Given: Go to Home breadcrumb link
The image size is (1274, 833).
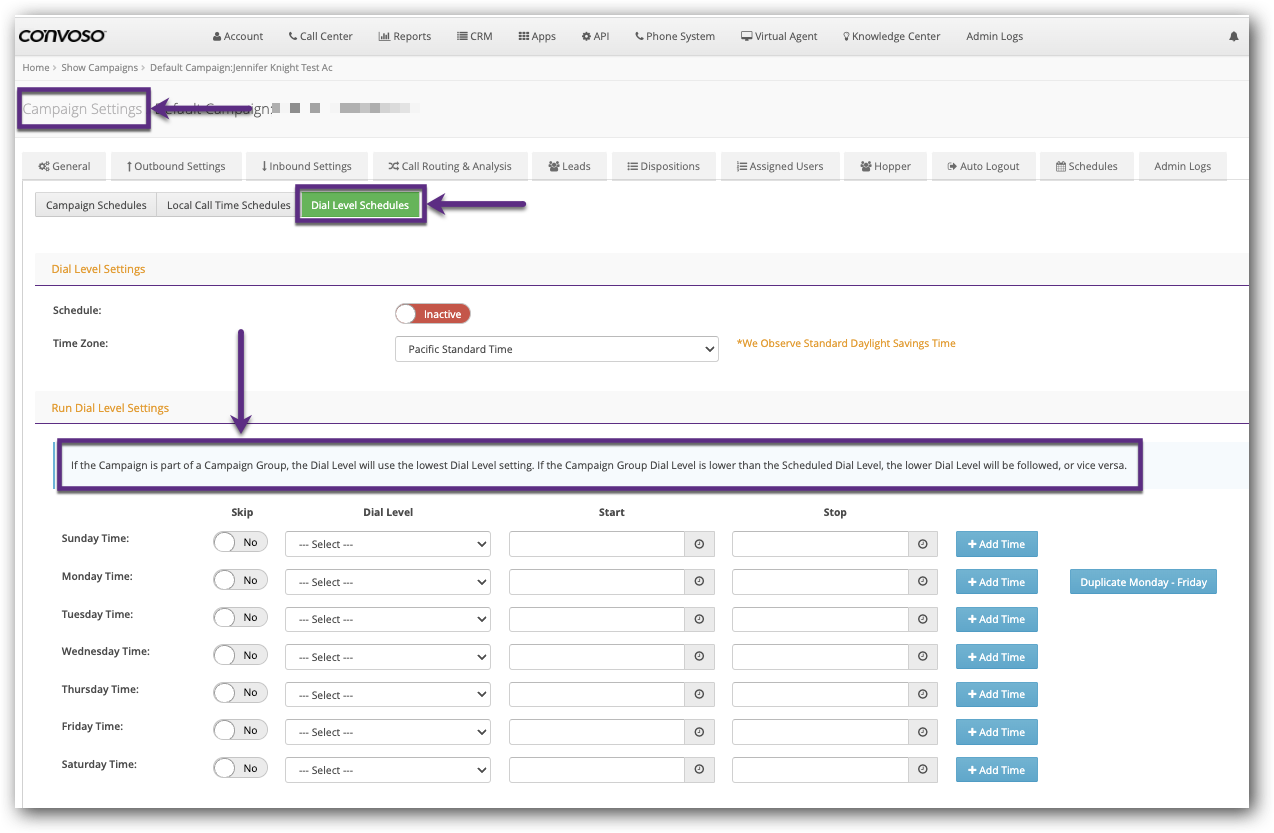Looking at the screenshot, I should tap(36, 68).
